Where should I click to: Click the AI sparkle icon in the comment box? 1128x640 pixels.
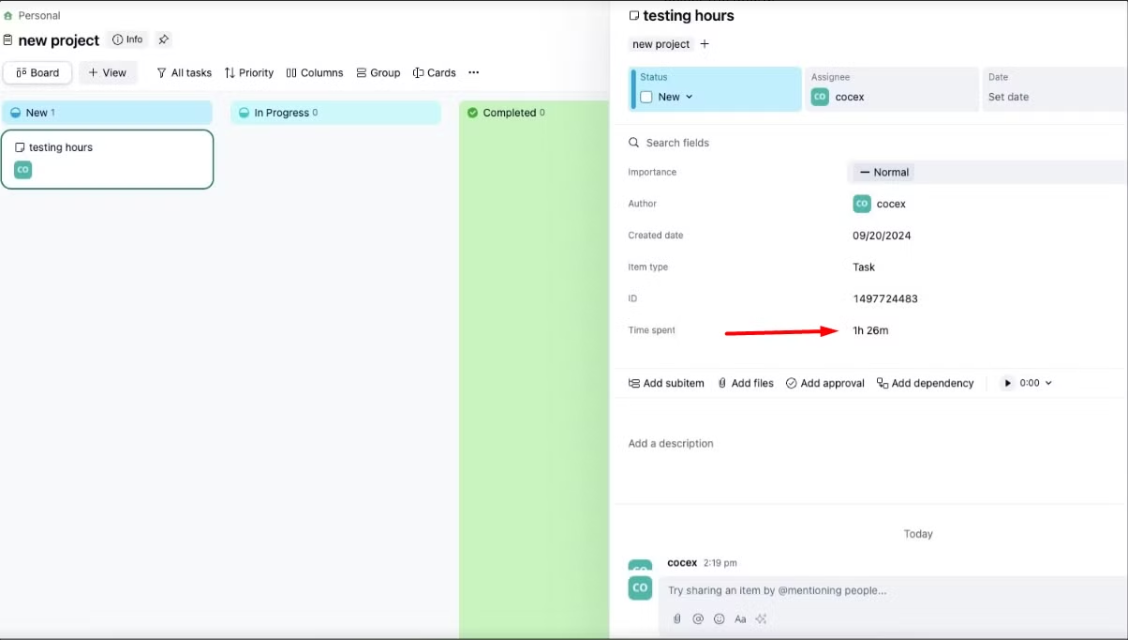tap(761, 619)
